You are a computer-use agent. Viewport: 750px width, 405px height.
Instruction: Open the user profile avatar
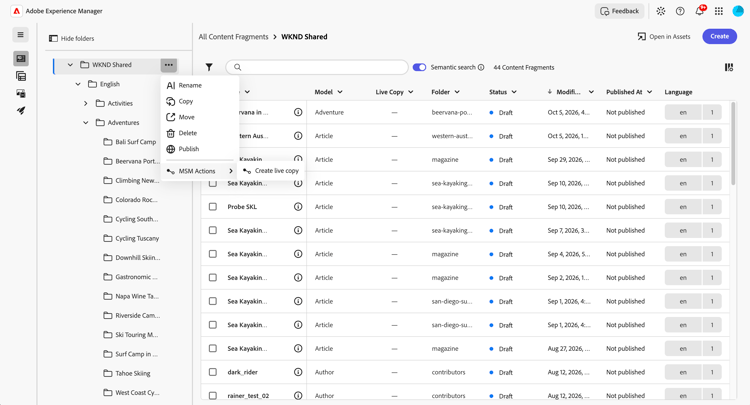(x=738, y=11)
